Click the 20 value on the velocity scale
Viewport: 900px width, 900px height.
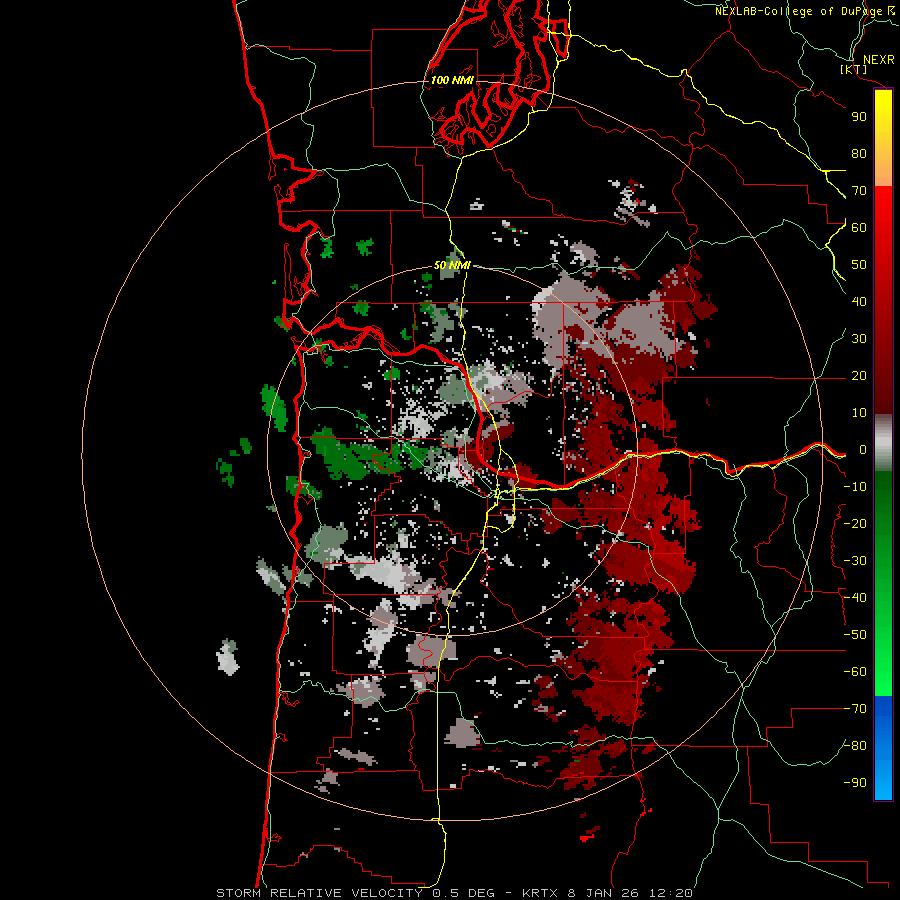click(x=859, y=375)
